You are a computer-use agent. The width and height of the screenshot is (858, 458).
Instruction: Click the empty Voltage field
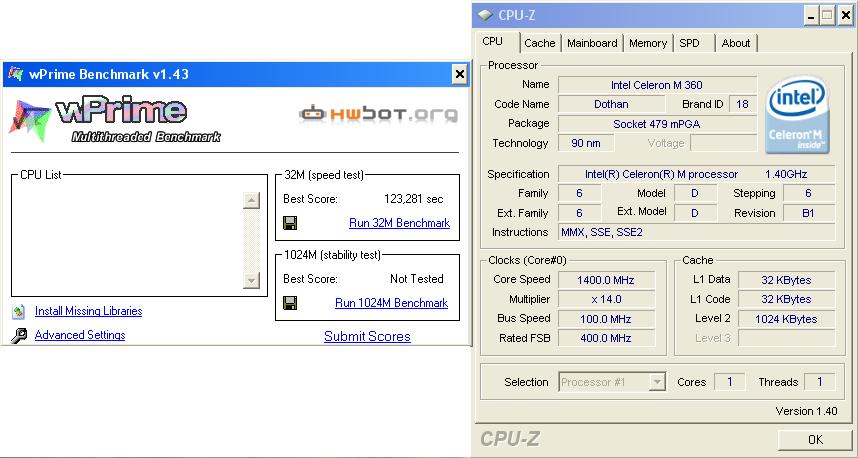(x=723, y=143)
